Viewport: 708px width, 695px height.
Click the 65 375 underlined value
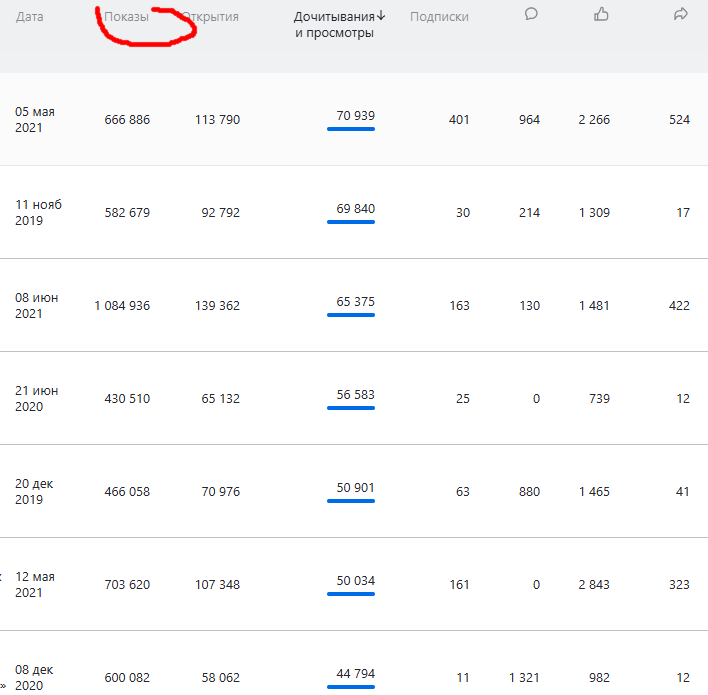[x=355, y=302]
